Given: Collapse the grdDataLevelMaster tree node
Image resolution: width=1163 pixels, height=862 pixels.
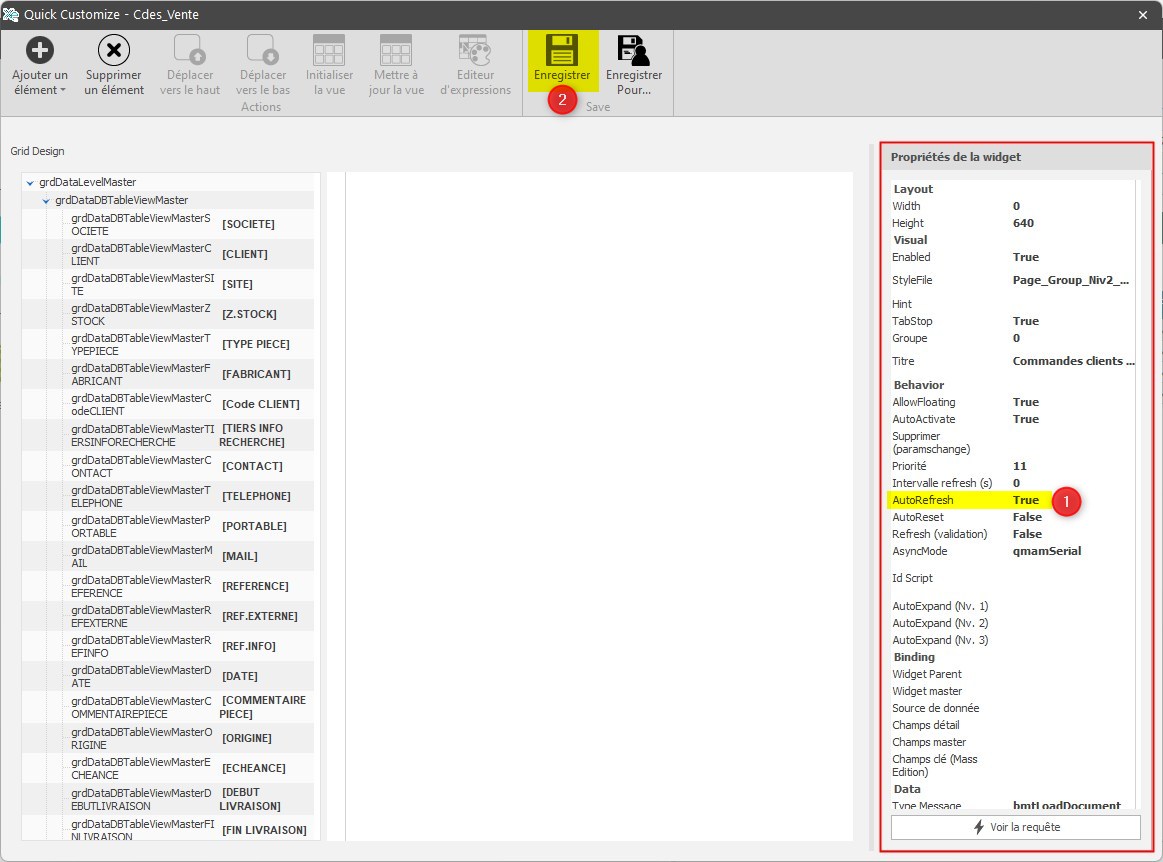Looking at the screenshot, I should [x=30, y=183].
